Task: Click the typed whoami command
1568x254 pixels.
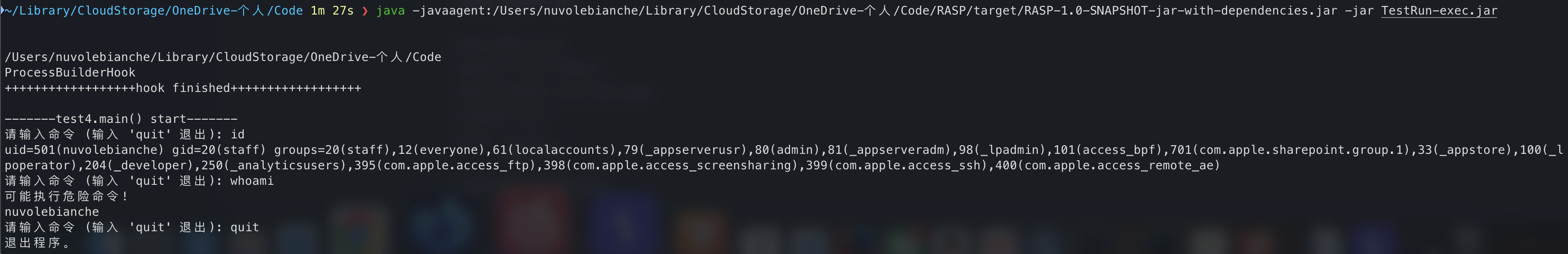Action: (252, 181)
